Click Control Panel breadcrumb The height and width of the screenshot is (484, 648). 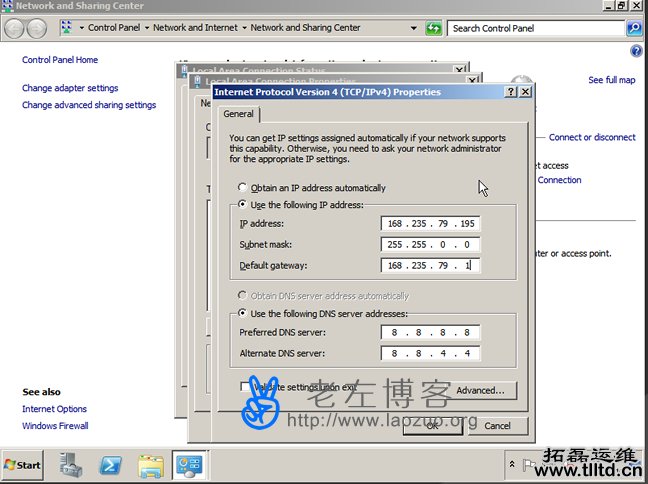pyautogui.click(x=114, y=28)
